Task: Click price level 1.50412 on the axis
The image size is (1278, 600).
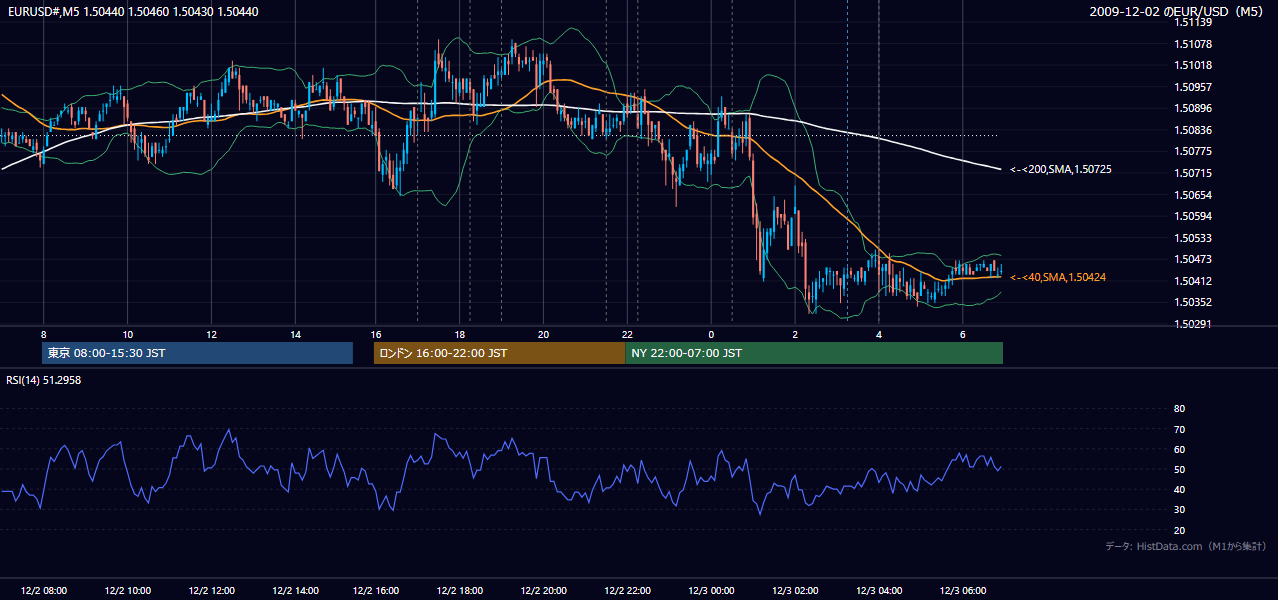Action: click(1194, 281)
